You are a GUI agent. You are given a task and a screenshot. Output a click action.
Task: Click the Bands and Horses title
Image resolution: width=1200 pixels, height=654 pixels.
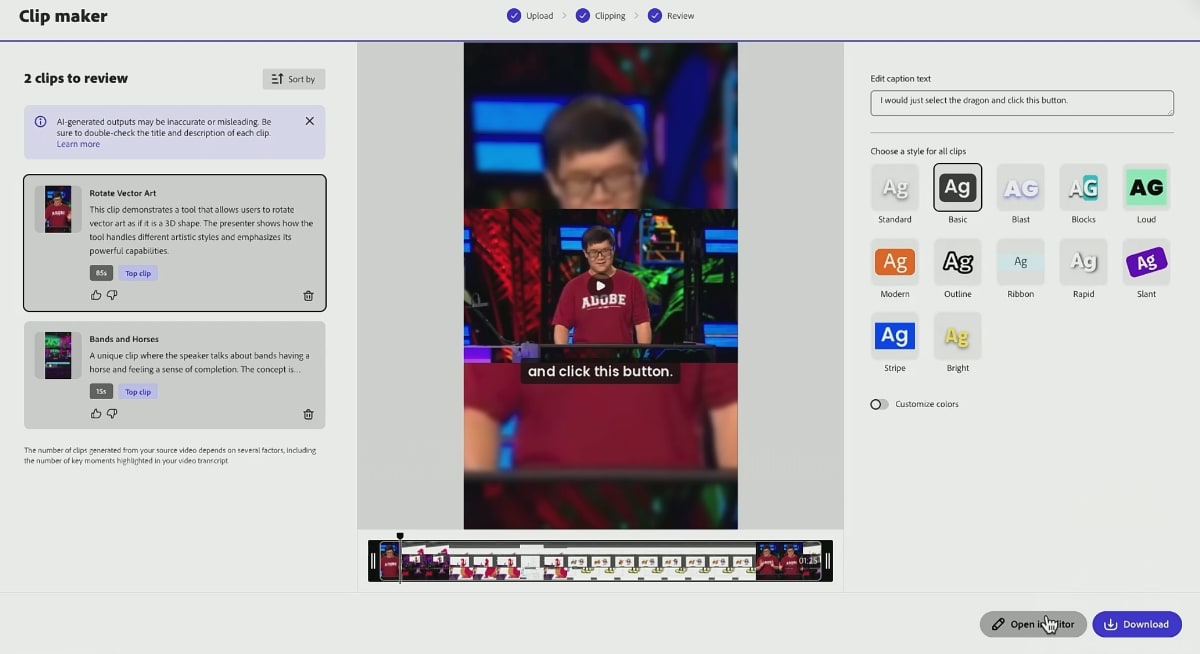[124, 339]
